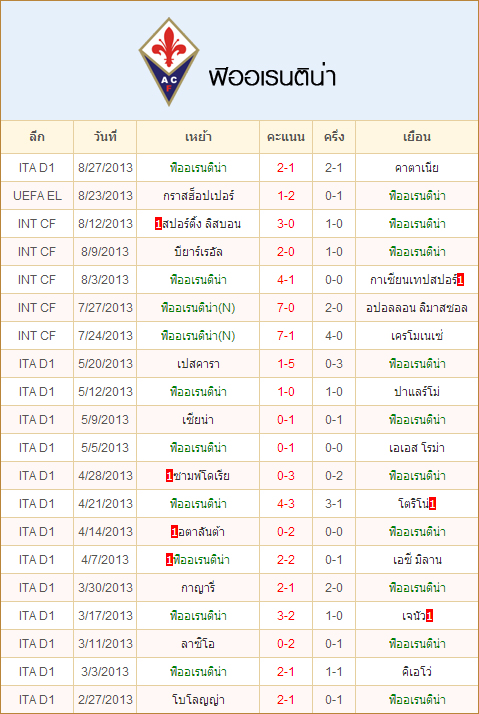
Task: Click the ฟิออเรนติน่า title heading
Action: point(272,76)
